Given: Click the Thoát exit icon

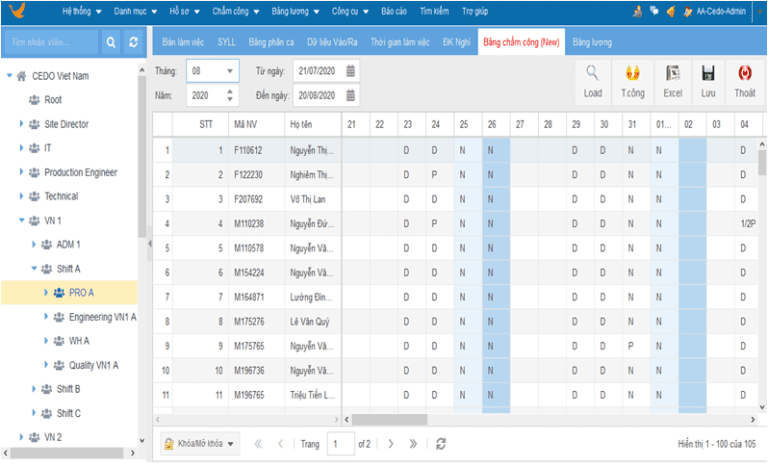Looking at the screenshot, I should point(744,74).
